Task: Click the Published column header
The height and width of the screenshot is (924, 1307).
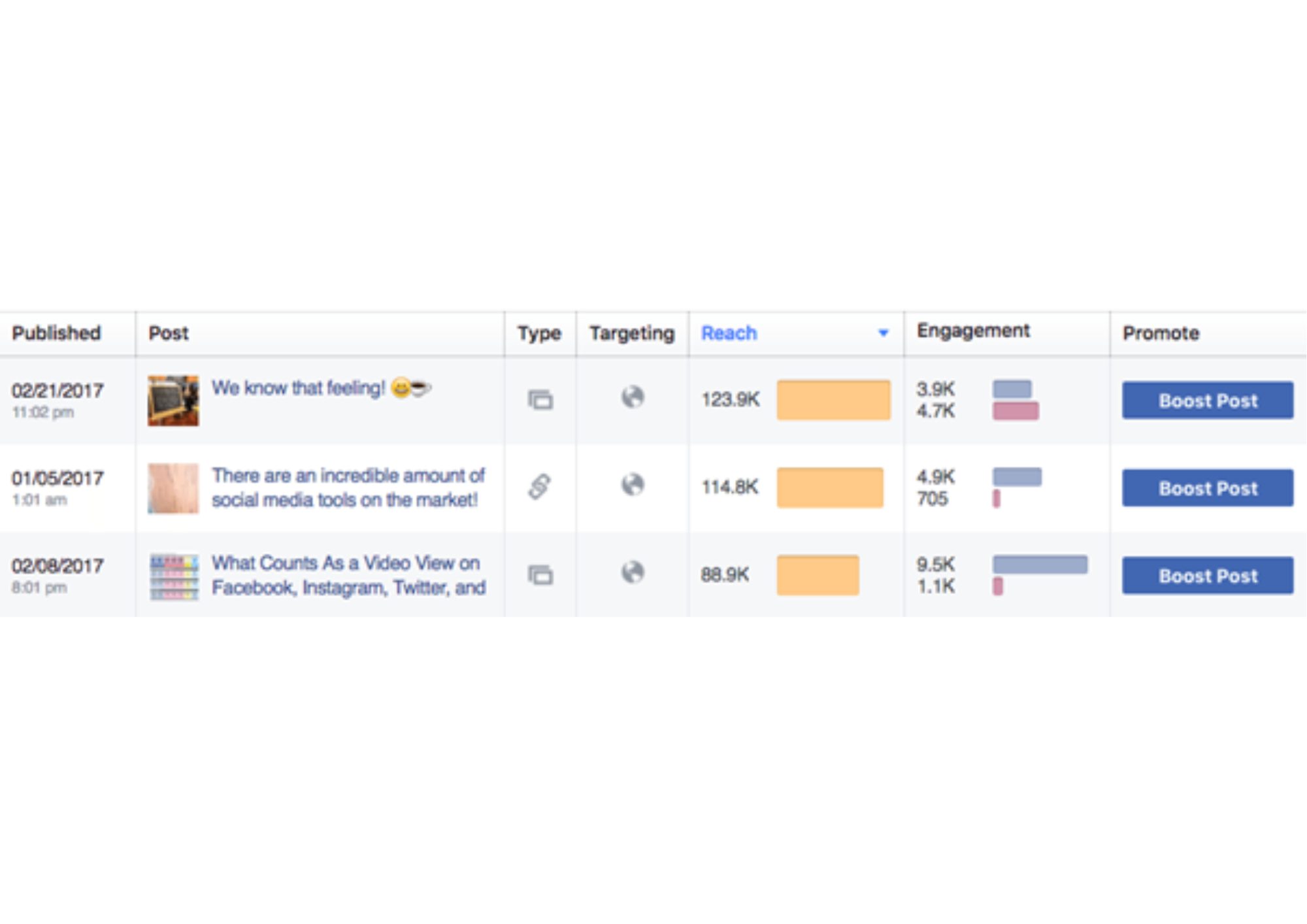Action: pyautogui.click(x=56, y=333)
